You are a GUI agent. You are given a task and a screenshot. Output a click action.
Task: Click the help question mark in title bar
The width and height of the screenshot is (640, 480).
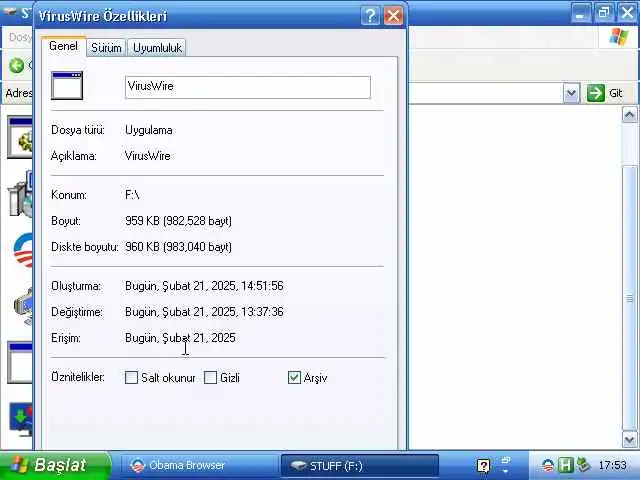coord(370,16)
